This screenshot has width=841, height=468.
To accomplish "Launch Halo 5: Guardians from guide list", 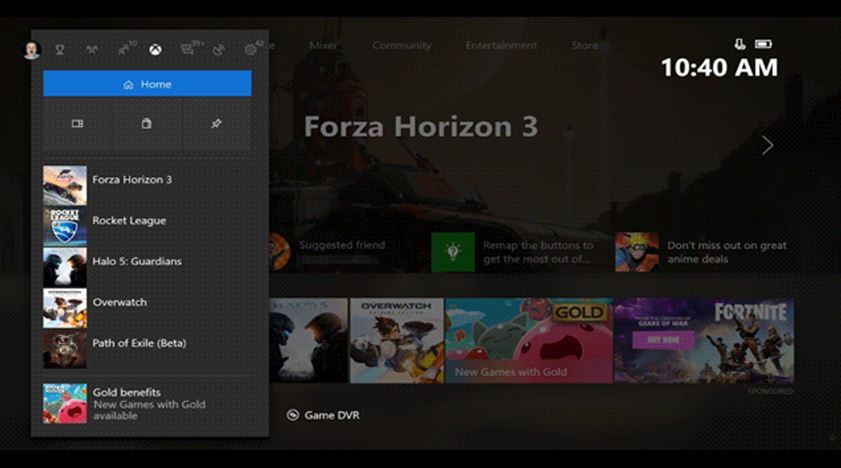I will coord(147,267).
